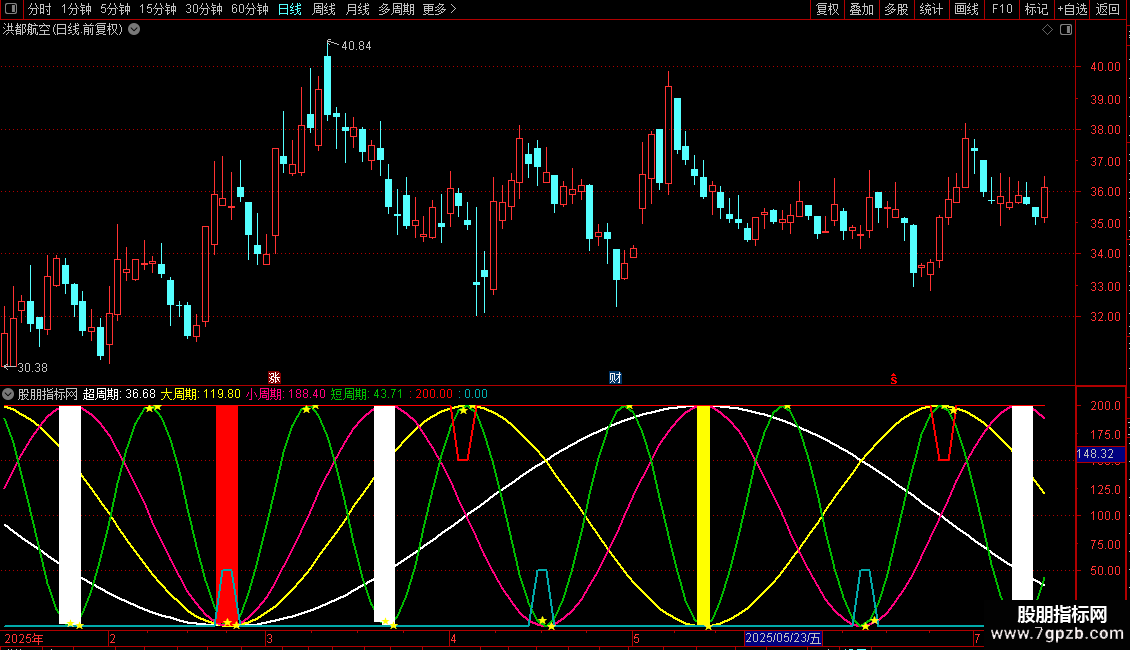The image size is (1130, 650).
Task: Switch to the 周线 weekly period tab
Action: 324,9
